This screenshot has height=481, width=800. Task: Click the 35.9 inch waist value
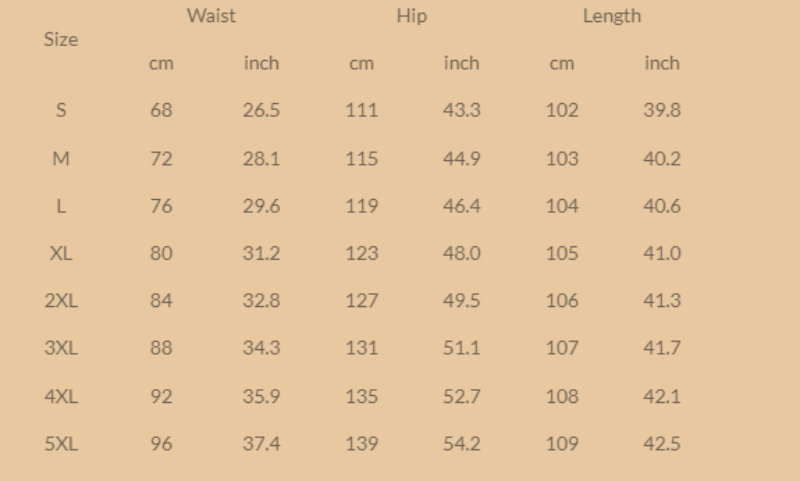click(261, 396)
